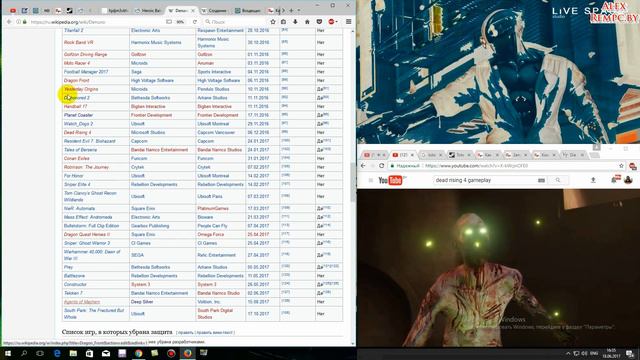Open the Agents of Mayhem link
This screenshot has width=640, height=360.
pyautogui.click(x=82, y=302)
